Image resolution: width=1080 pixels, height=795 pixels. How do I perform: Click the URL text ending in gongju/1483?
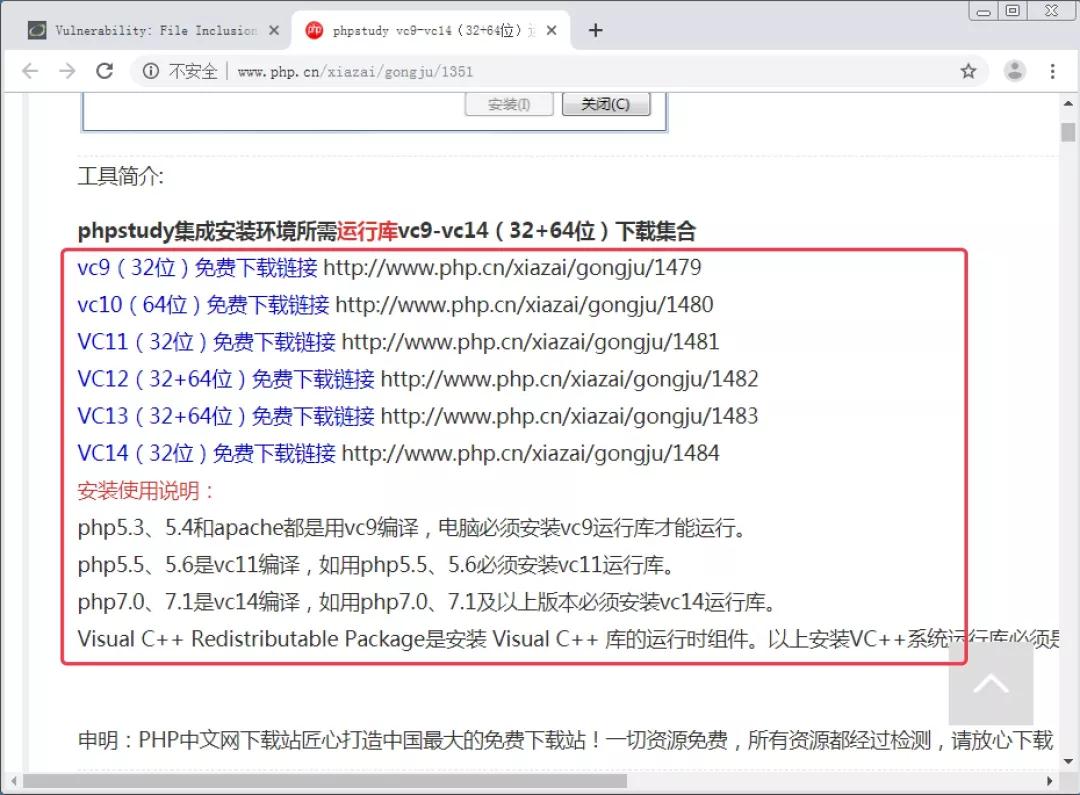(570, 416)
